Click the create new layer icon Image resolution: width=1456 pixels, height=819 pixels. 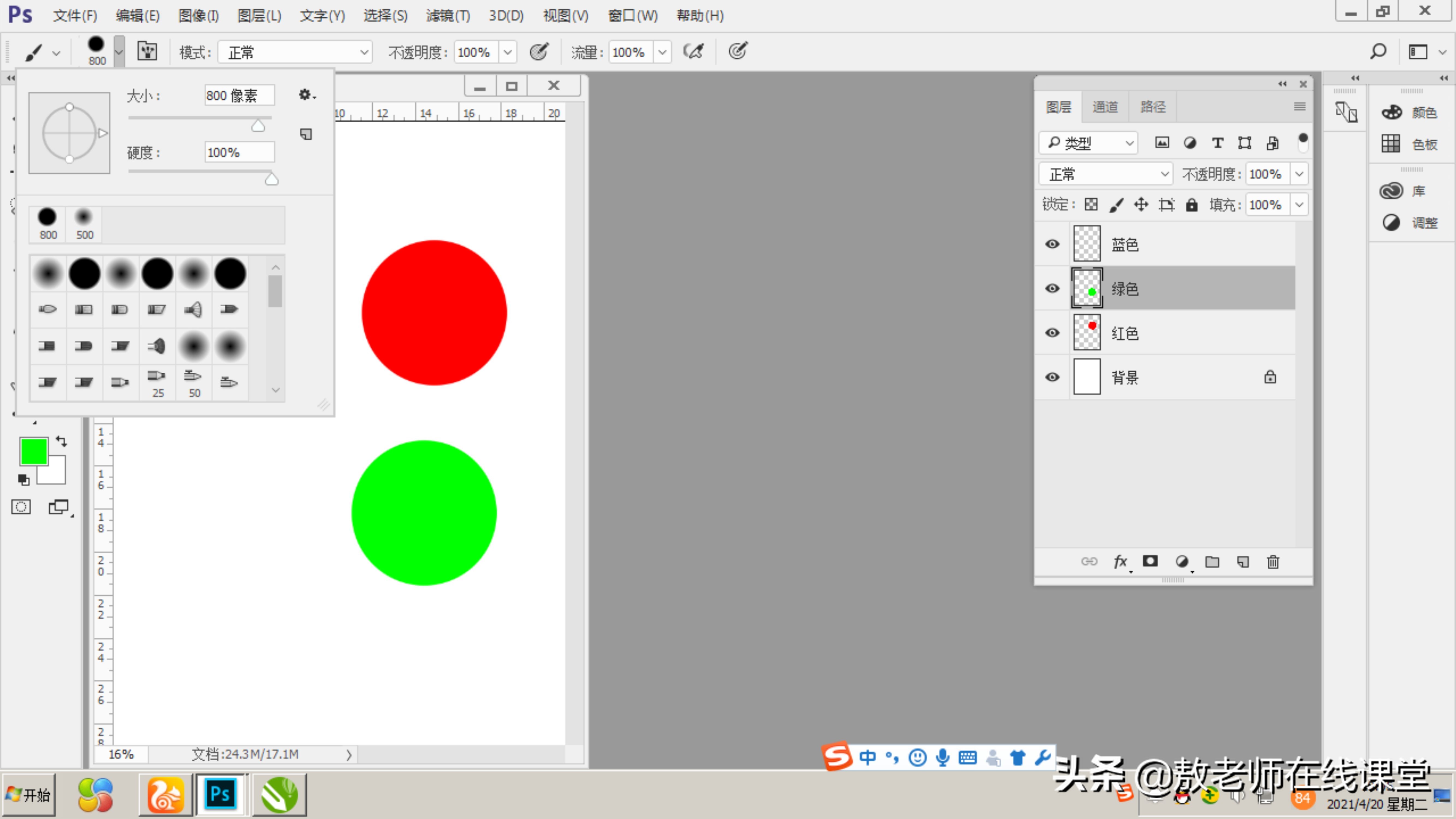click(x=1242, y=562)
